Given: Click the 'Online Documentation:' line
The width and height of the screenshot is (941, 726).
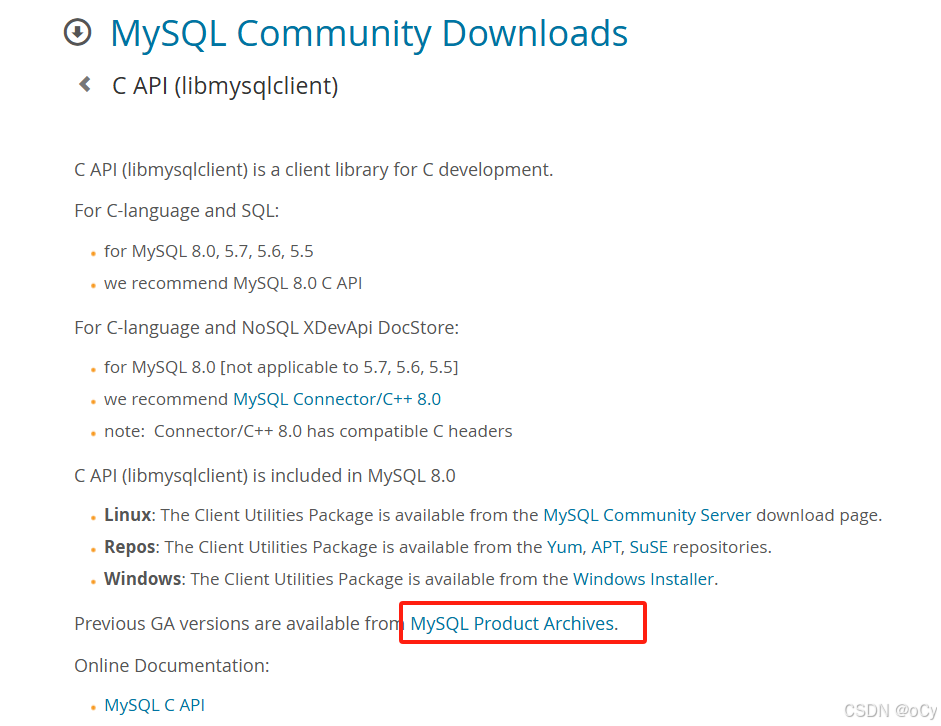Looking at the screenshot, I should (x=172, y=665).
